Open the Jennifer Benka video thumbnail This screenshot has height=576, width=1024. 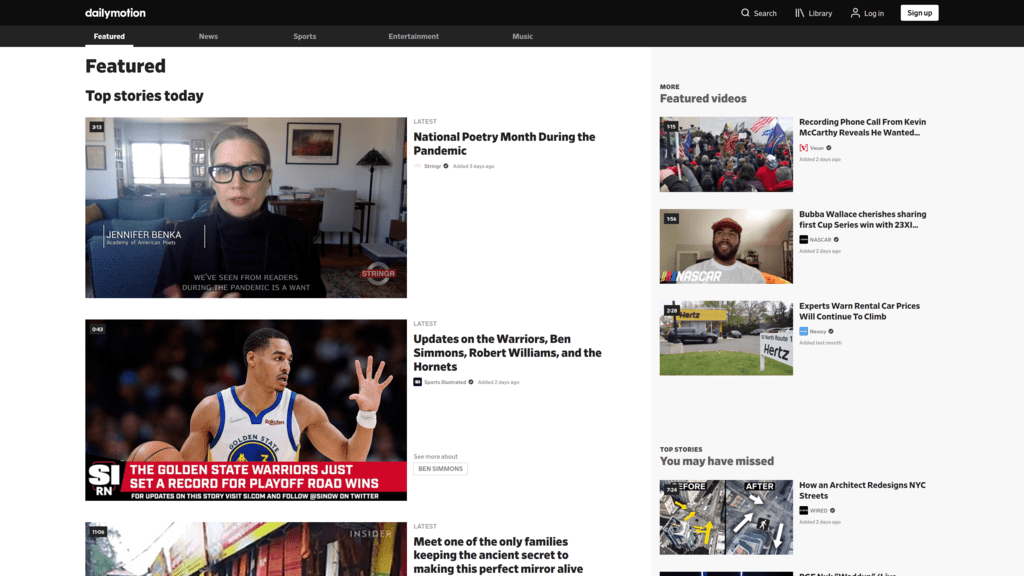[246, 208]
